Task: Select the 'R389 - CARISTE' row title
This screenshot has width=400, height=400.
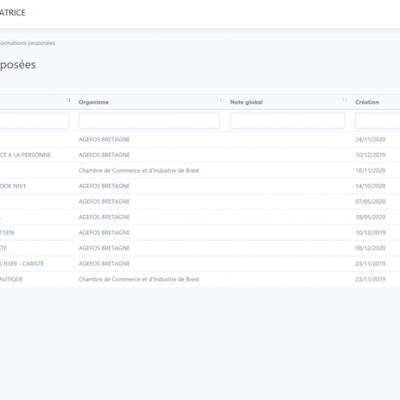Action: click(x=22, y=264)
